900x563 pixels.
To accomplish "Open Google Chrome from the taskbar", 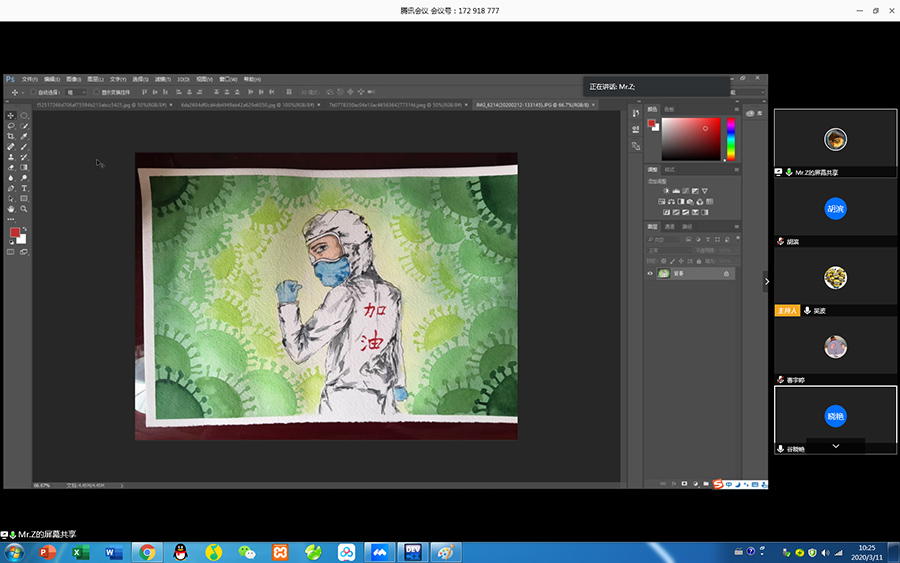I will [147, 552].
